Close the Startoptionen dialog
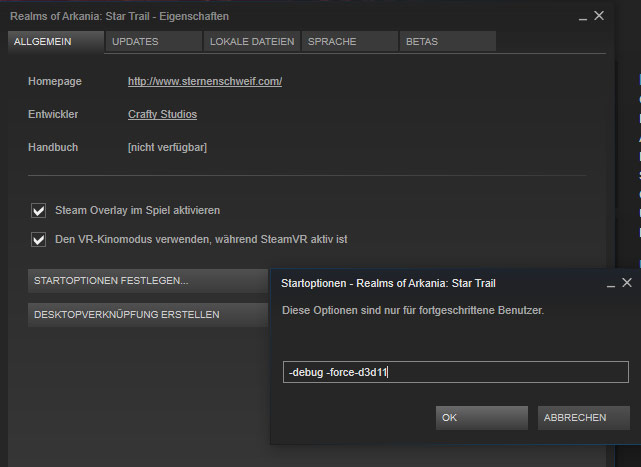 [x=627, y=283]
